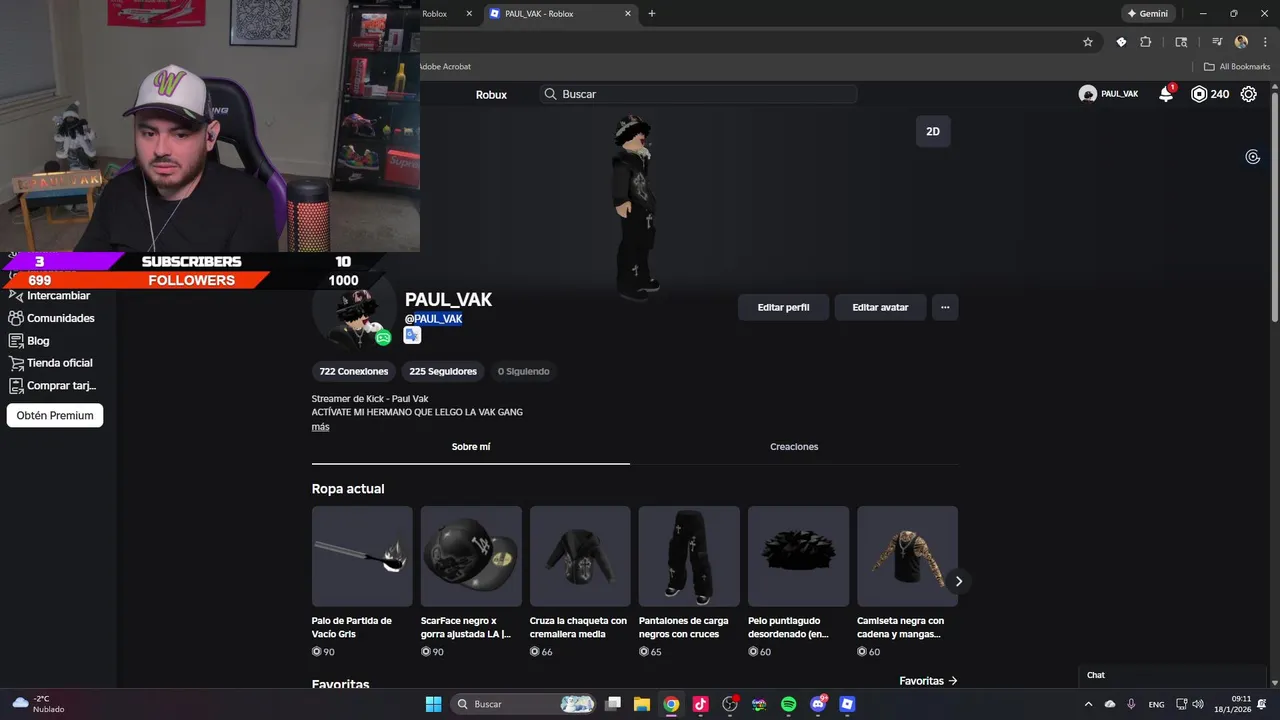
Task: Open the Robux link in the header
Action: point(491,95)
